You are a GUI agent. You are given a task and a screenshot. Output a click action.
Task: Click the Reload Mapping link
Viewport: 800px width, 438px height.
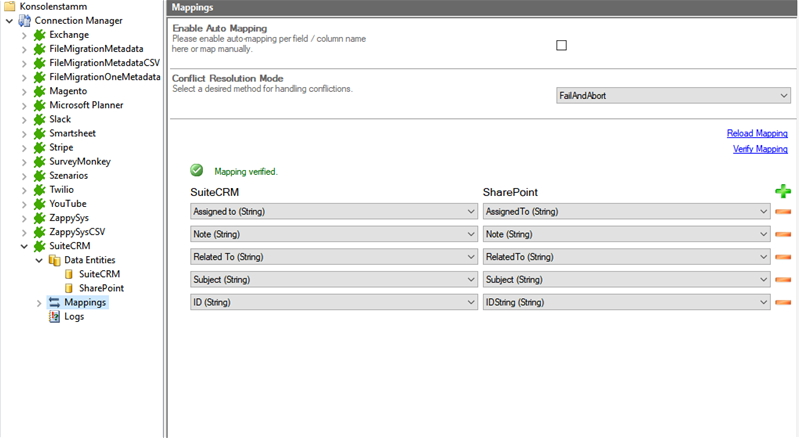pos(757,133)
